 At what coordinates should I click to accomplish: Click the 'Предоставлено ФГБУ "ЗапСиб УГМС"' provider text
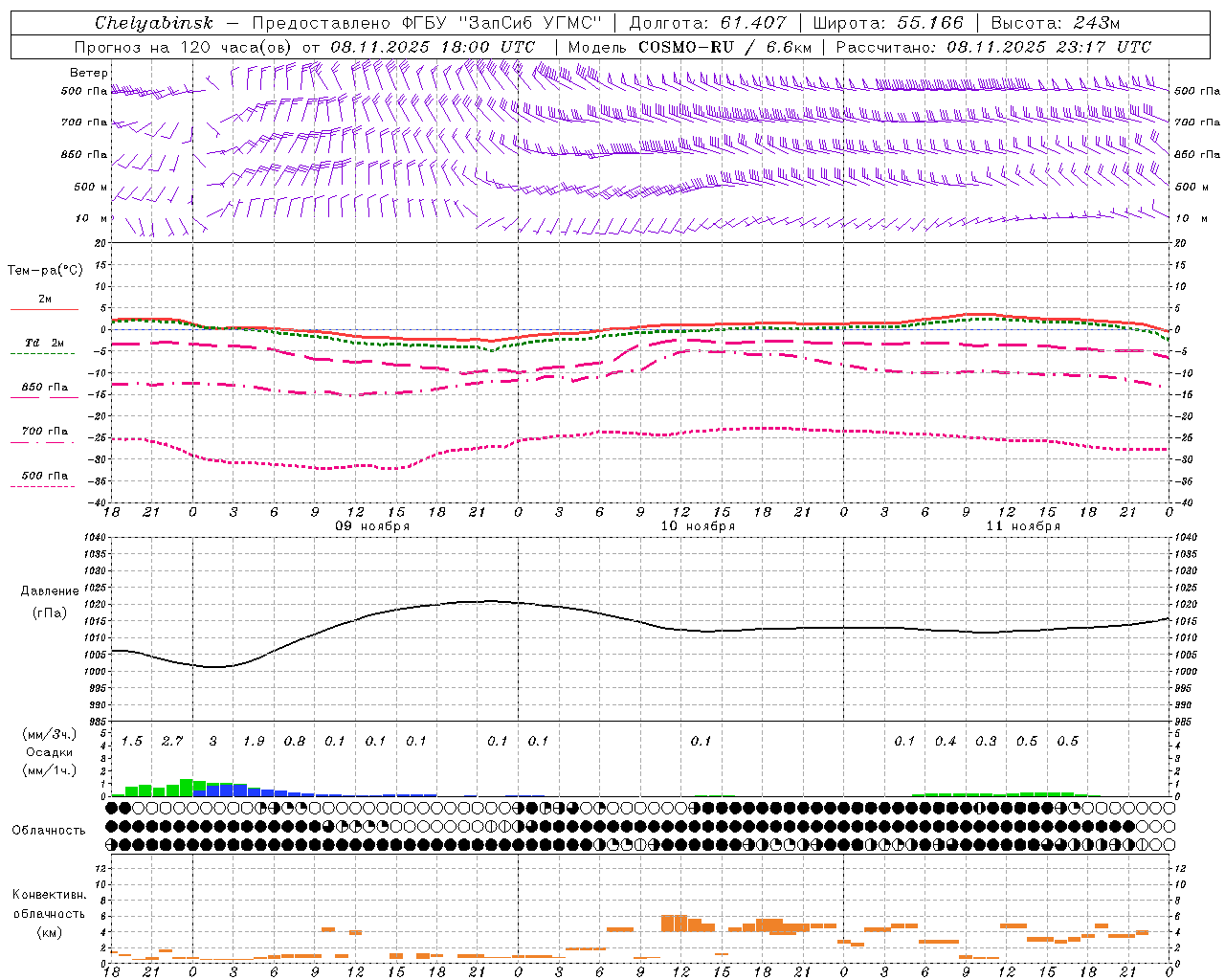pyautogui.click(x=426, y=23)
